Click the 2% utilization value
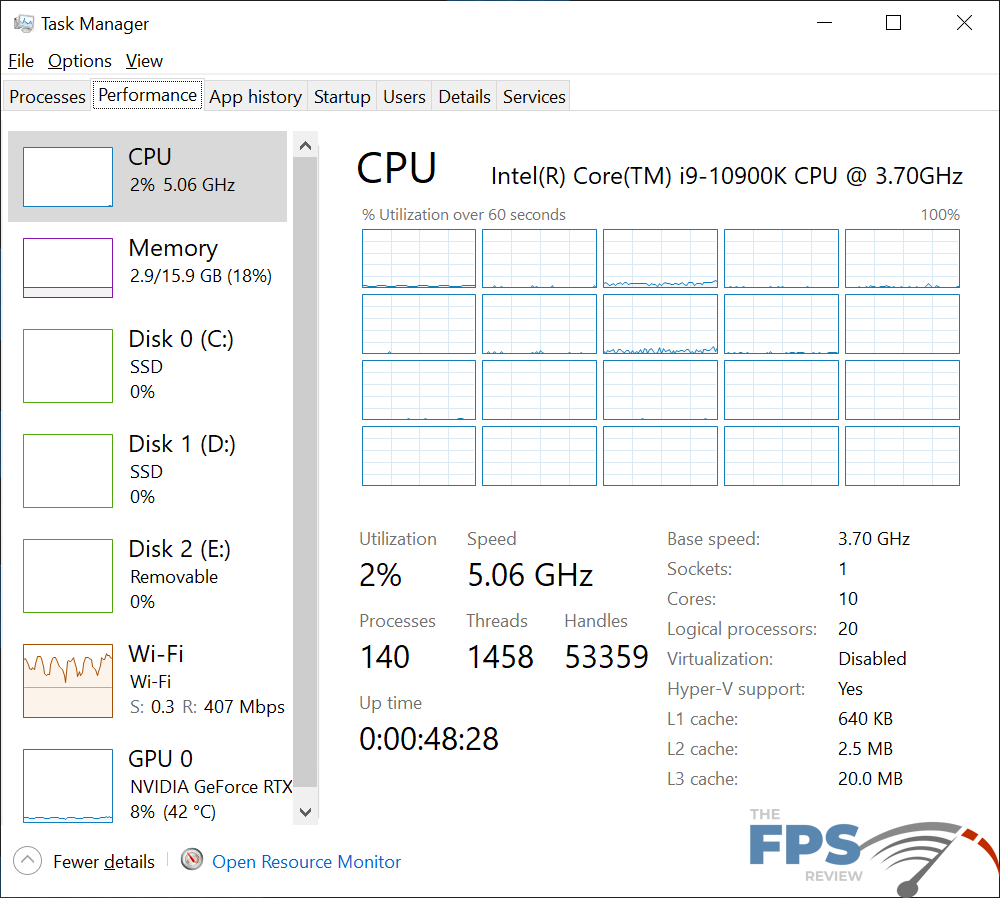This screenshot has width=1000, height=898. click(380, 575)
